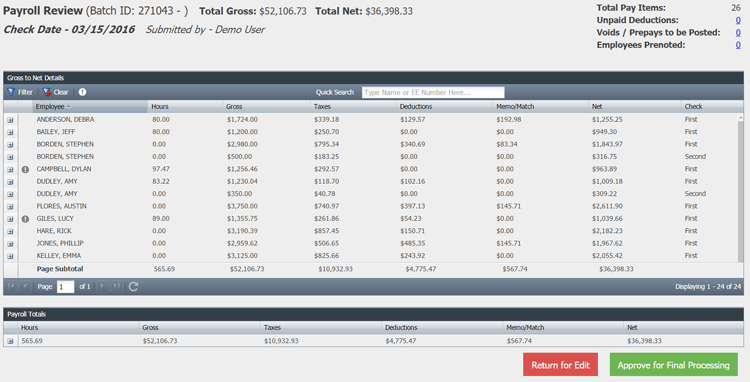Click the Filter funnel icon
This screenshot has height=382, width=750.
coord(11,92)
